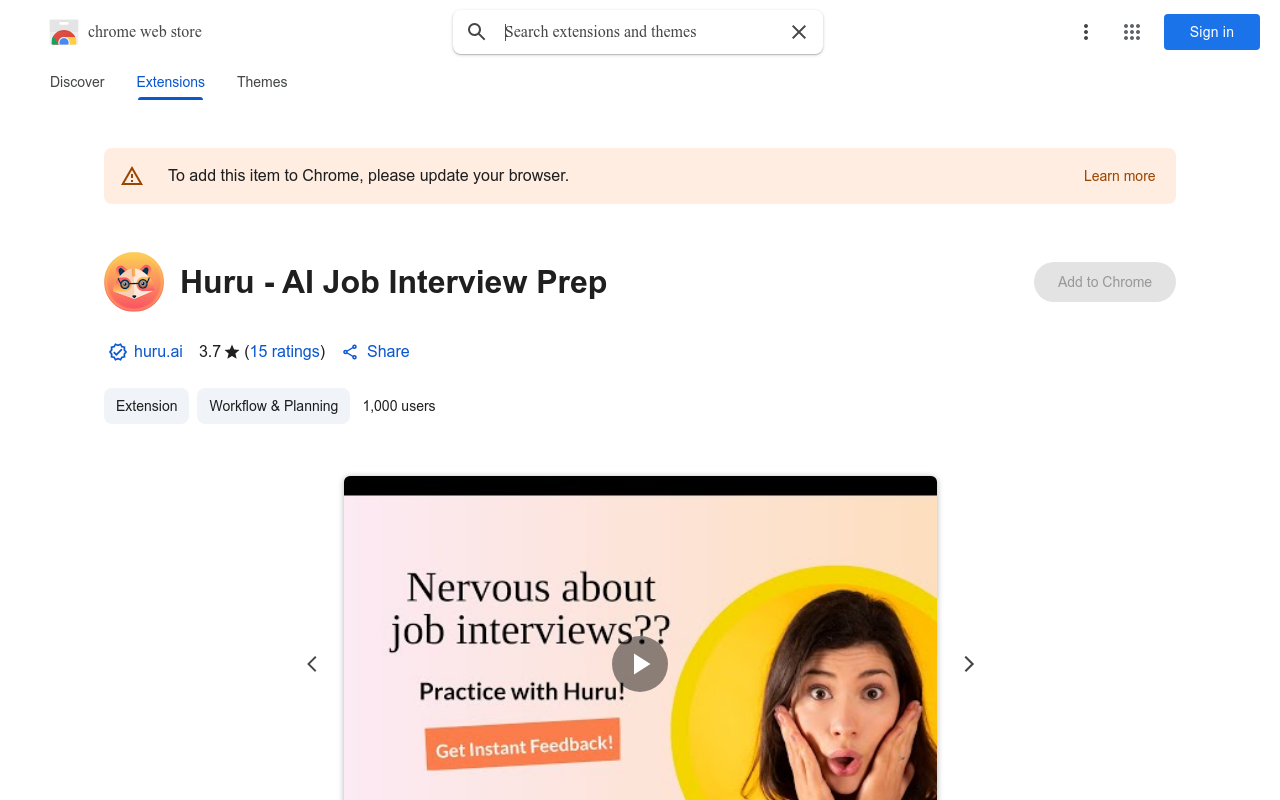Click the '1,000 users' text
The width and height of the screenshot is (1280, 800).
click(399, 406)
